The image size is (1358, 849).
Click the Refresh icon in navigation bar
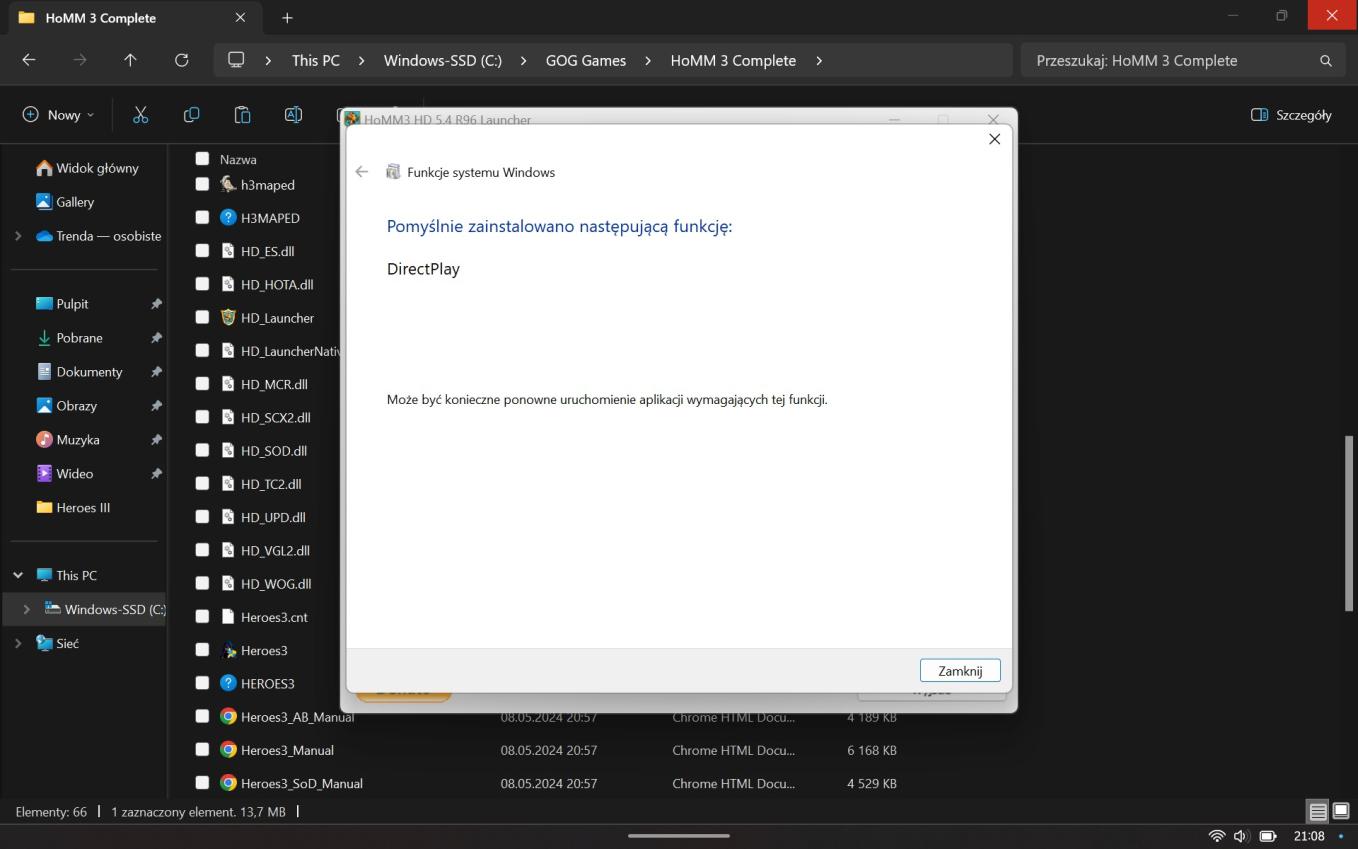(x=181, y=60)
